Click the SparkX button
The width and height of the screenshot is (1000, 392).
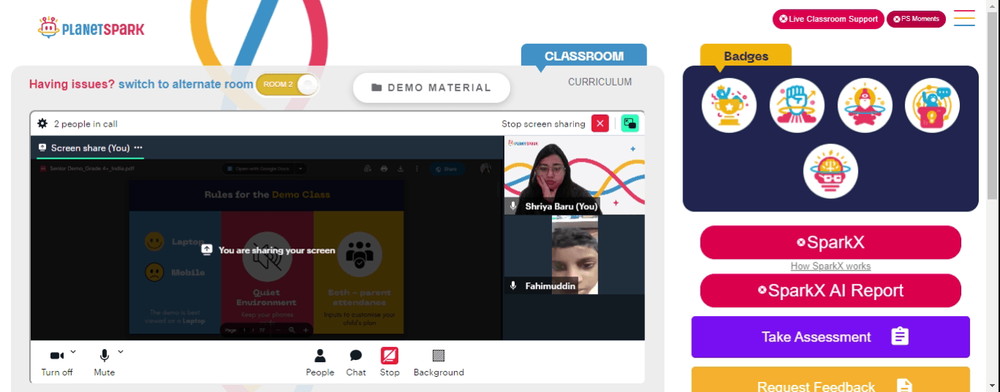(830, 242)
